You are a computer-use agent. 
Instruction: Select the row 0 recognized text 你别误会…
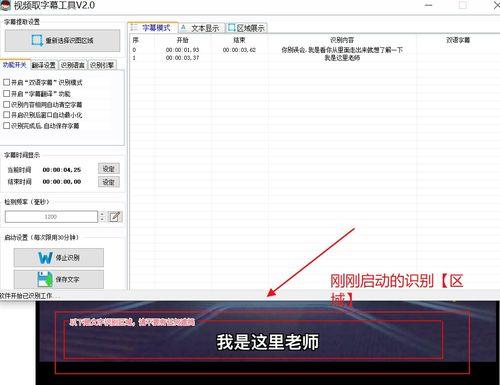[x=342, y=50]
